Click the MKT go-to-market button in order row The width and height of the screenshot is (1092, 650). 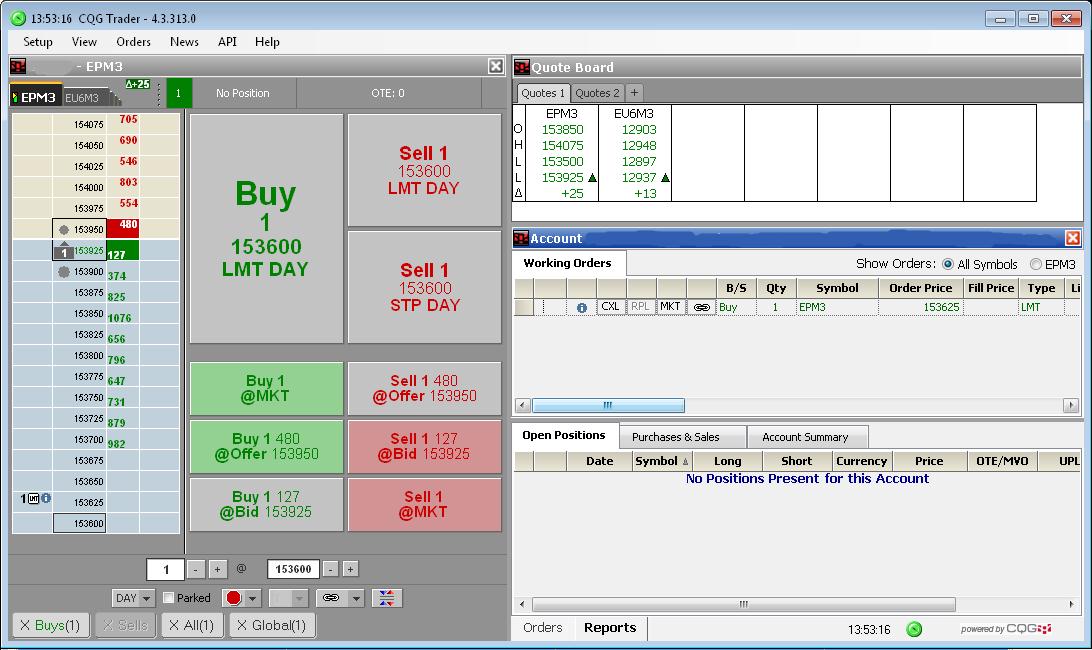tap(670, 307)
